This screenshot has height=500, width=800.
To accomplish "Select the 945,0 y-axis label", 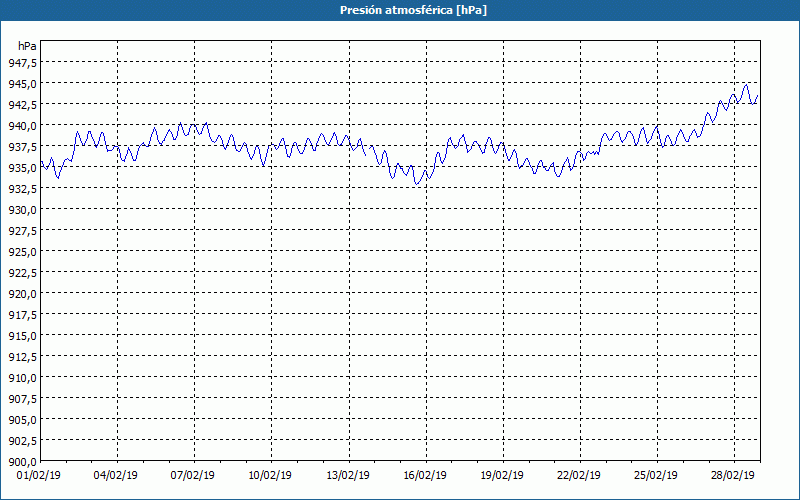I will click(22, 83).
